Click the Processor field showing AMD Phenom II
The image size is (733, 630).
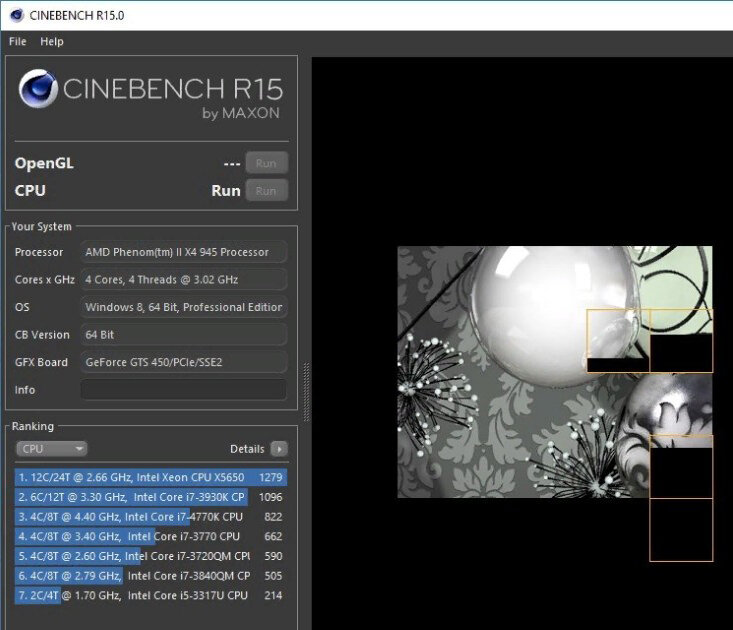pyautogui.click(x=184, y=252)
